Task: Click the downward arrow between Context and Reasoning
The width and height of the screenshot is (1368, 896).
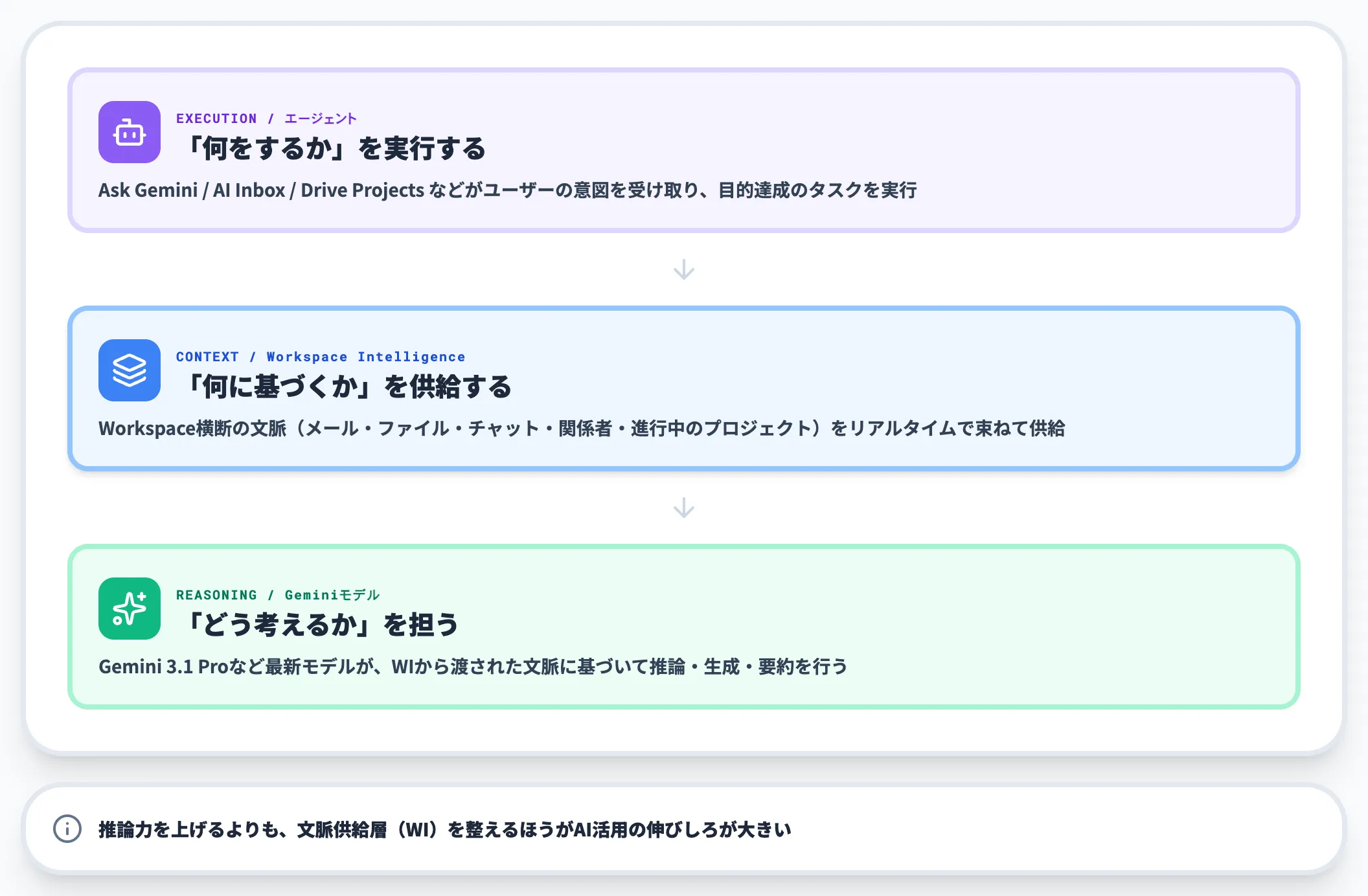Action: 684,509
